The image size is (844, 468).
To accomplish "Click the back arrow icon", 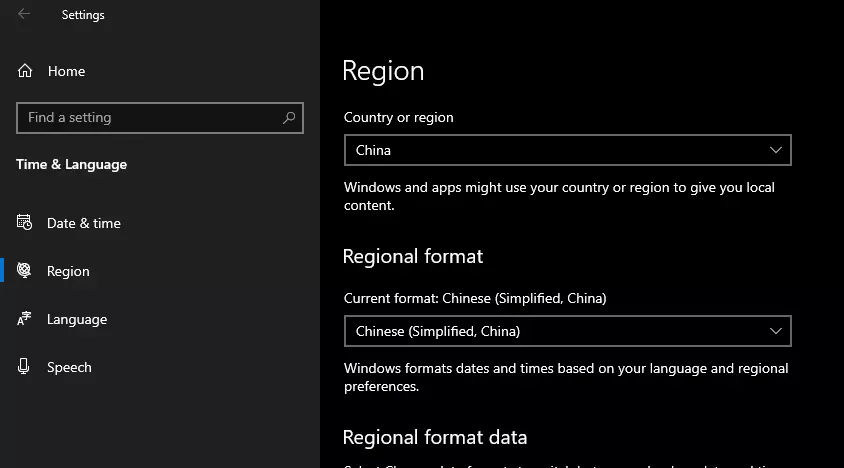I will 24,14.
